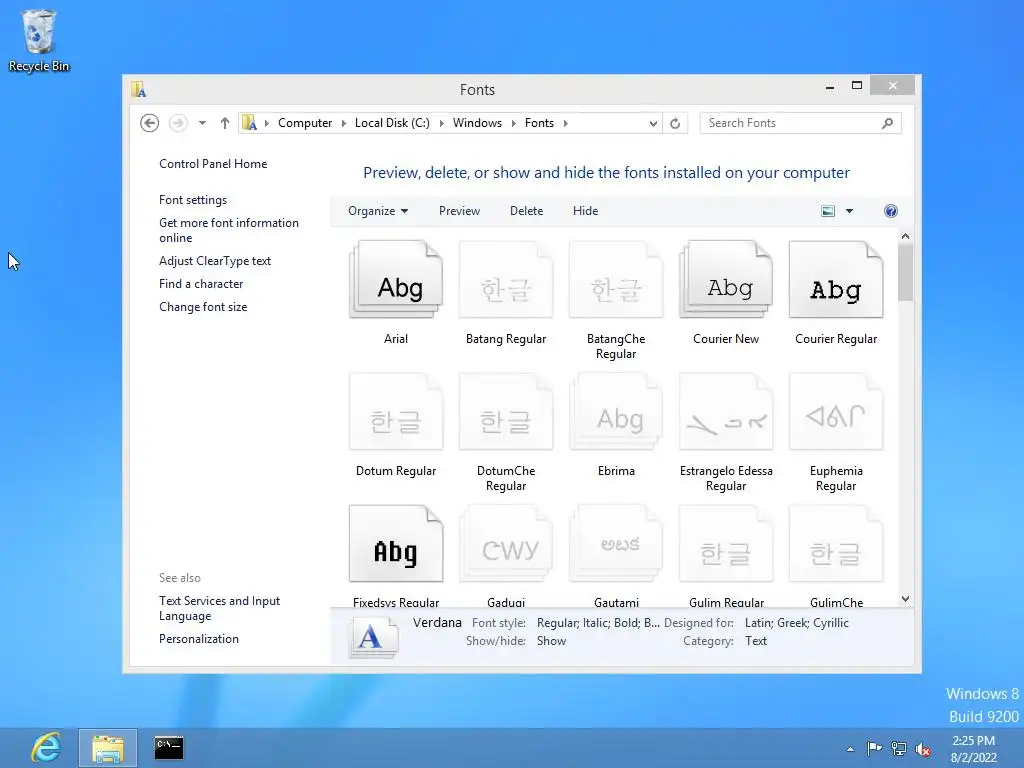Show hidden tray icons arrow
Screen dimensions: 1024x768
point(850,749)
